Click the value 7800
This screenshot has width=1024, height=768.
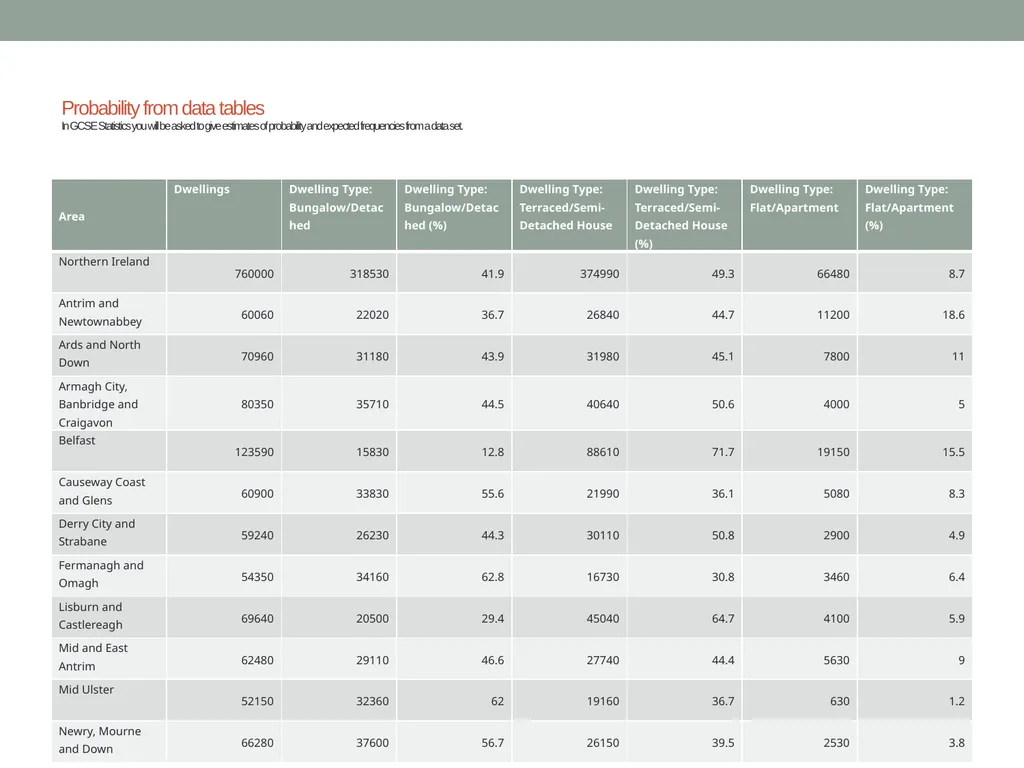coord(837,357)
